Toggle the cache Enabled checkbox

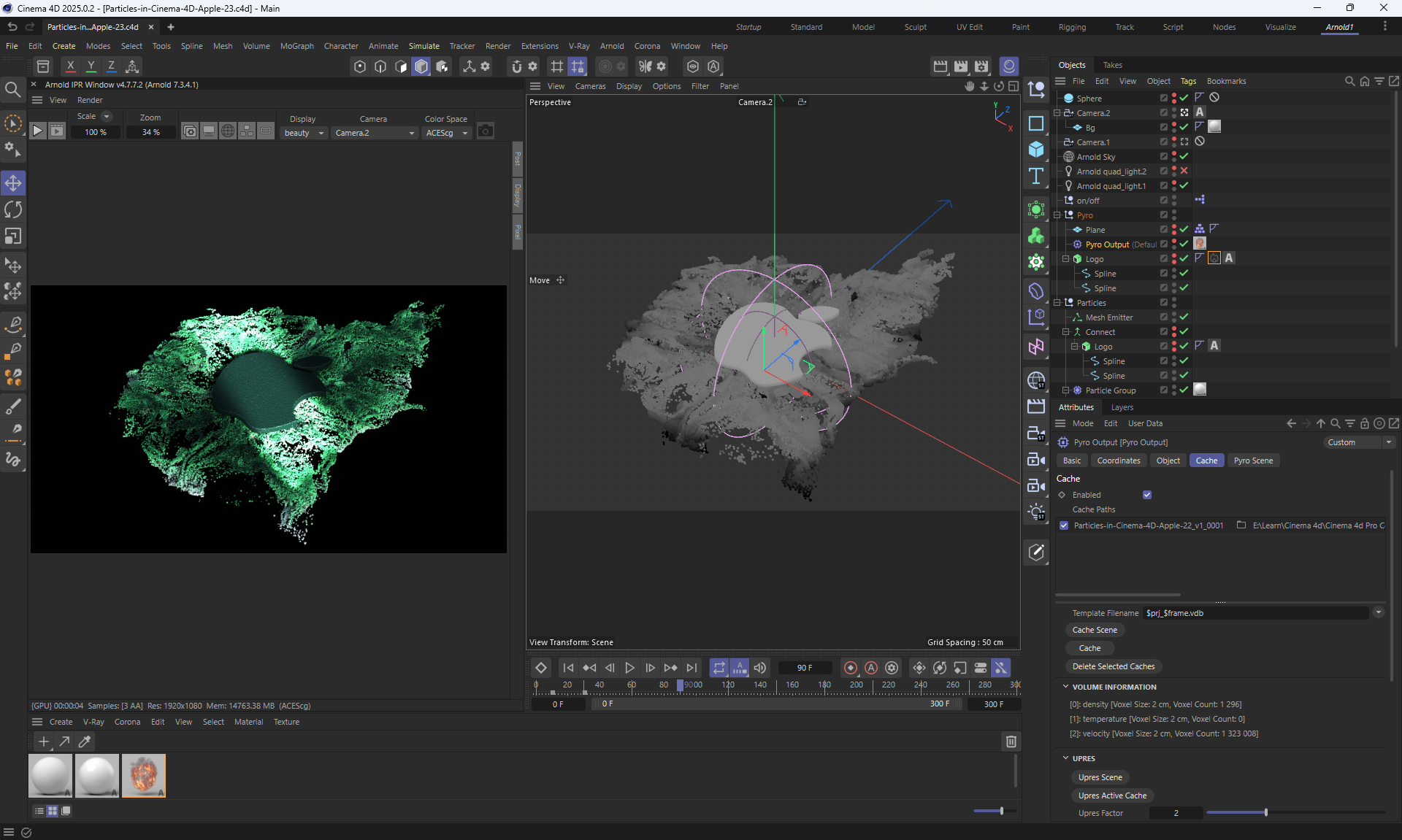1147,495
